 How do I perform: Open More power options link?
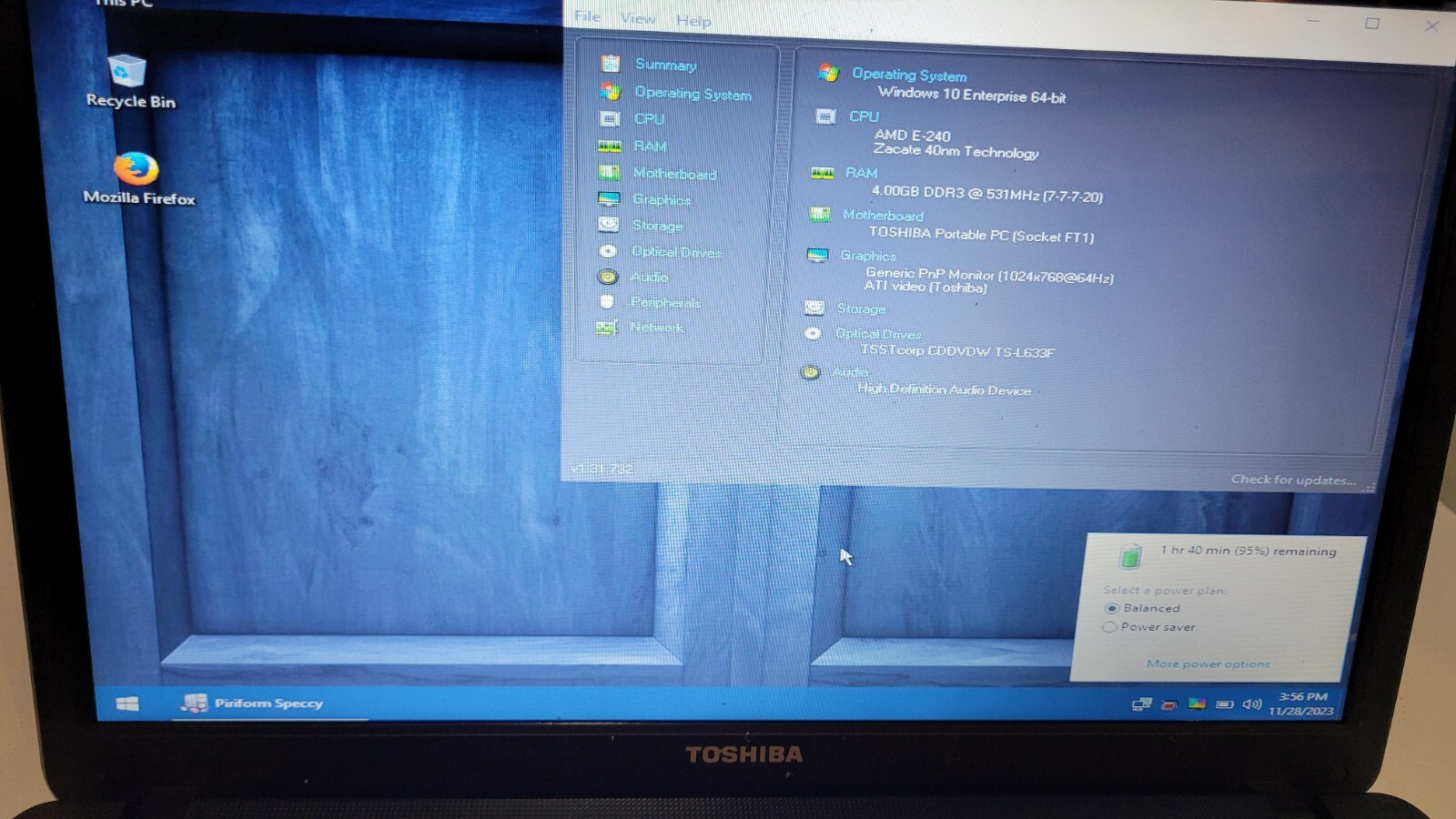click(x=1208, y=663)
